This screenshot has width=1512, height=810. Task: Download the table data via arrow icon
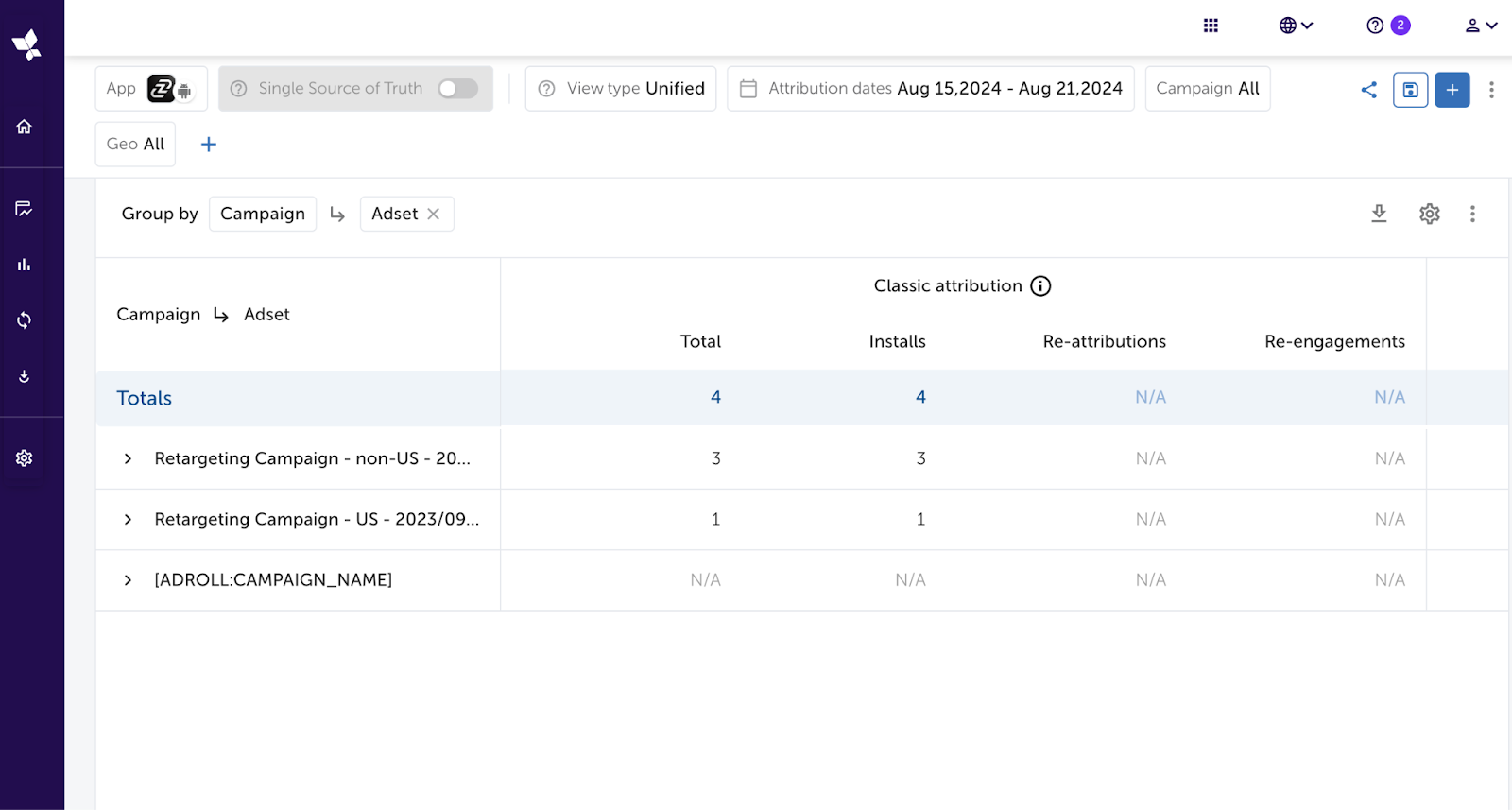1379,214
